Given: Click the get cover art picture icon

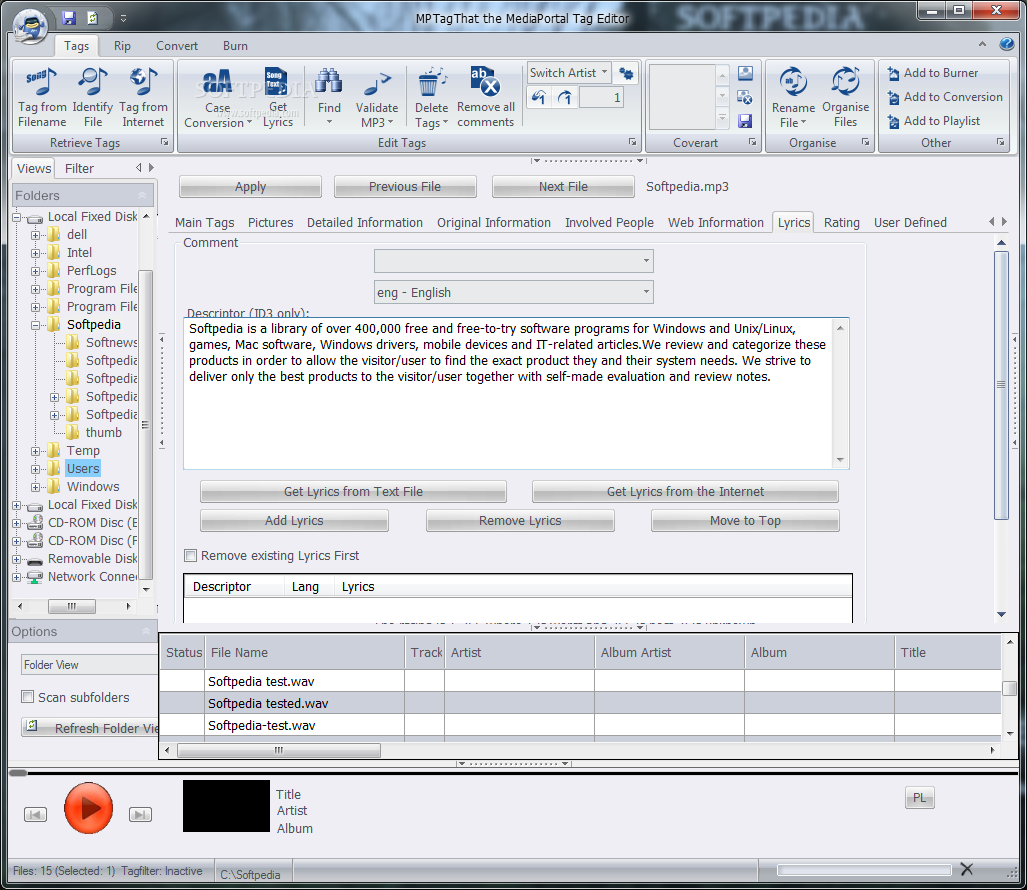Looking at the screenshot, I should click(x=745, y=73).
